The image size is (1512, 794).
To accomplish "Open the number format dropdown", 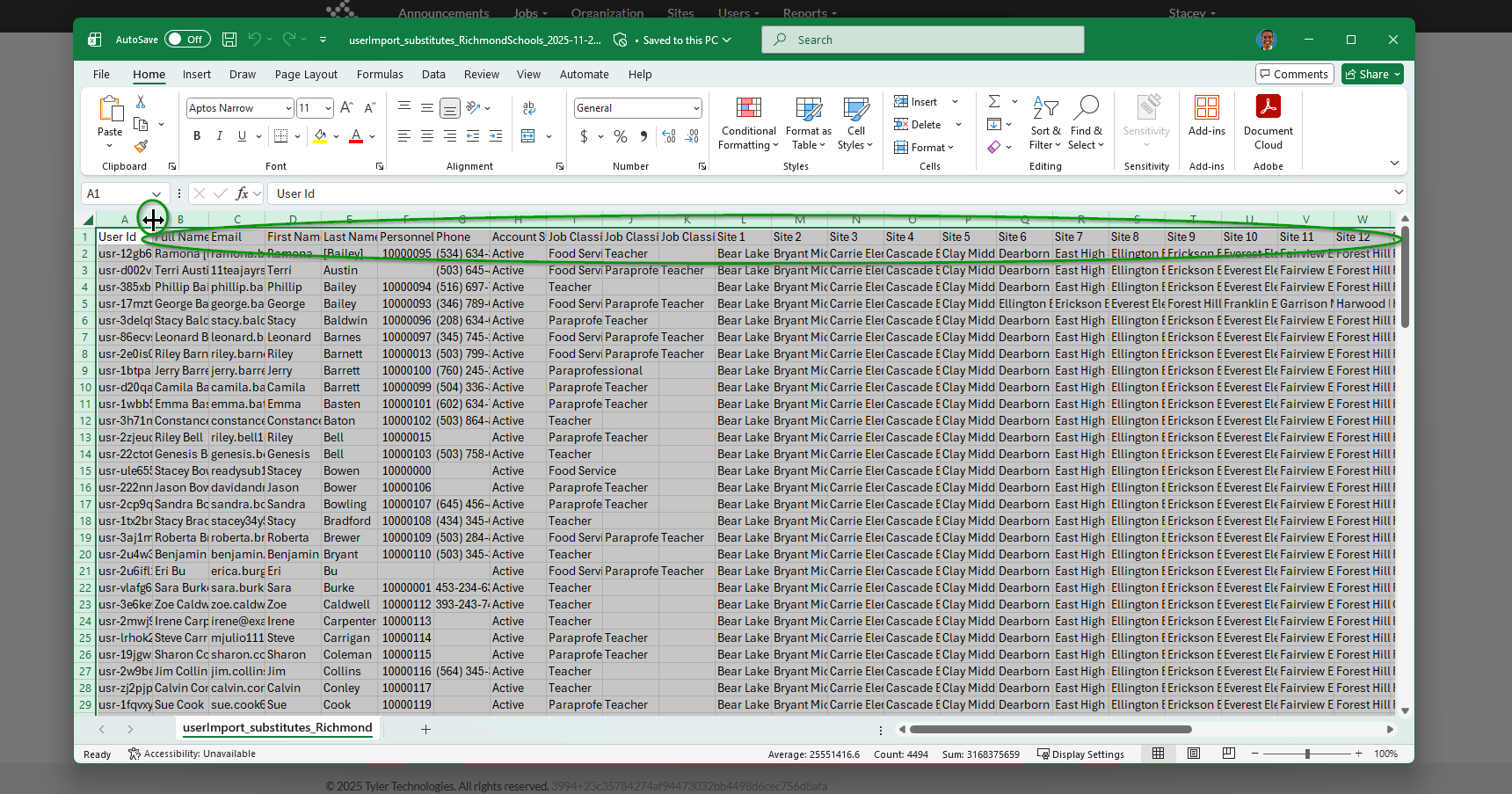I will 696,108.
